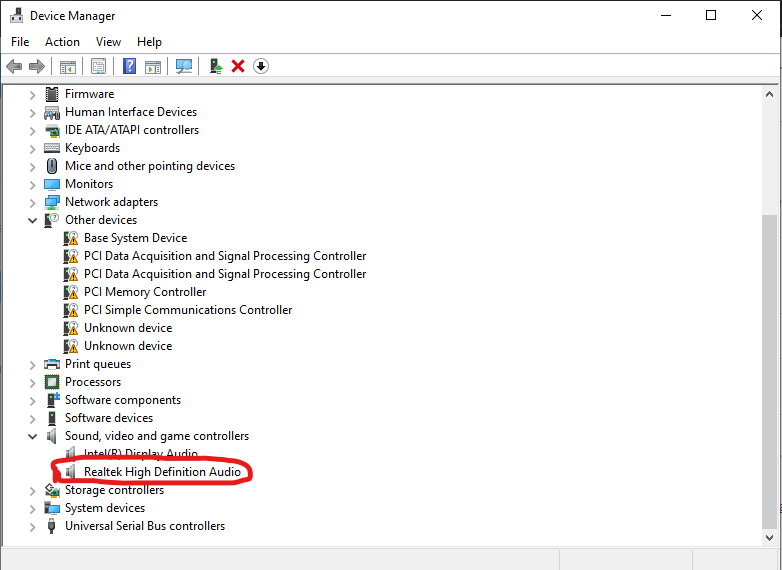The width and height of the screenshot is (782, 570).
Task: Click the red X Uninstall device icon
Action: point(238,66)
